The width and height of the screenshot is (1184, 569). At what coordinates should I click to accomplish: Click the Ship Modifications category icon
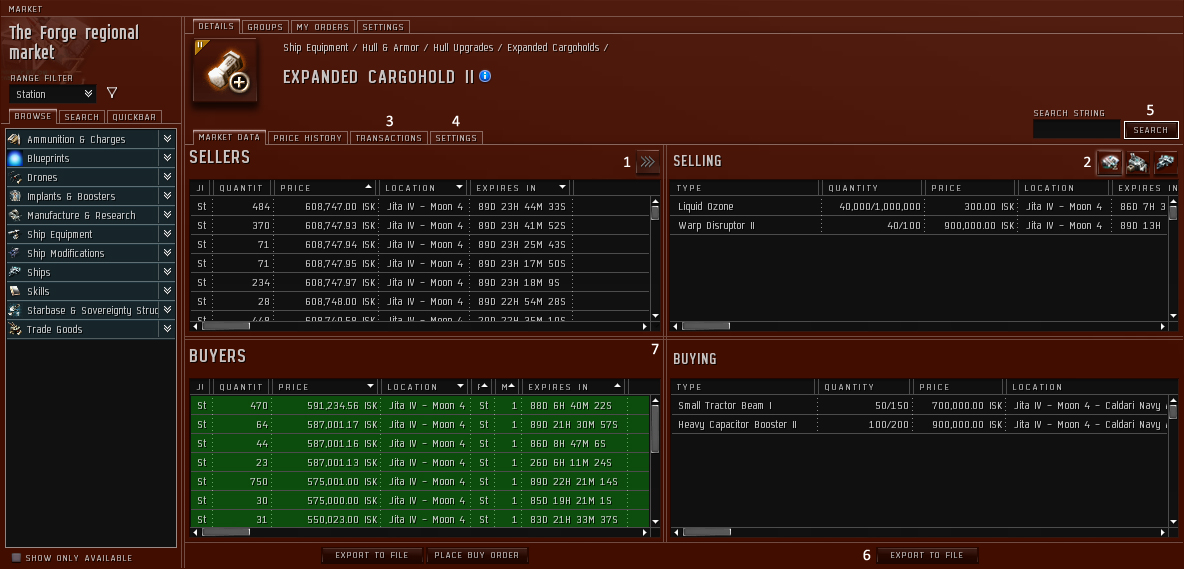(15, 254)
